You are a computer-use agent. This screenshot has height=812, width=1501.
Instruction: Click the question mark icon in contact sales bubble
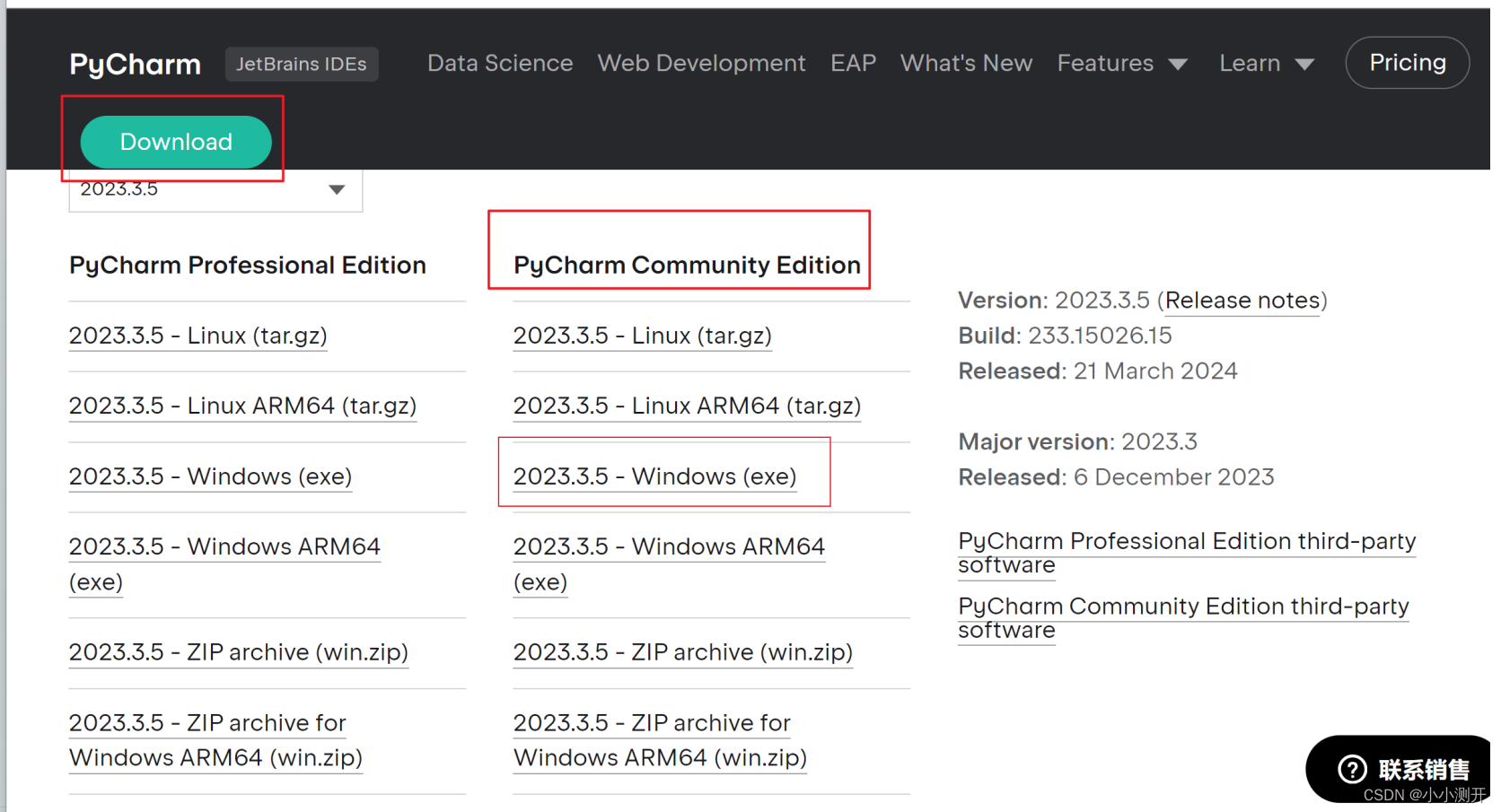pos(1352,769)
